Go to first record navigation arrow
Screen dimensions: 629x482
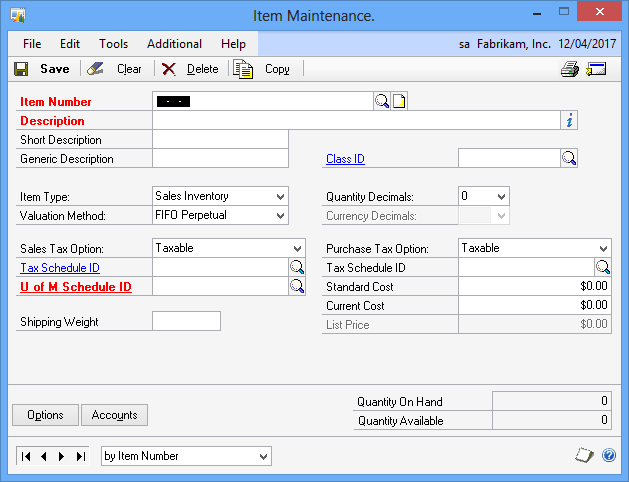point(26,456)
